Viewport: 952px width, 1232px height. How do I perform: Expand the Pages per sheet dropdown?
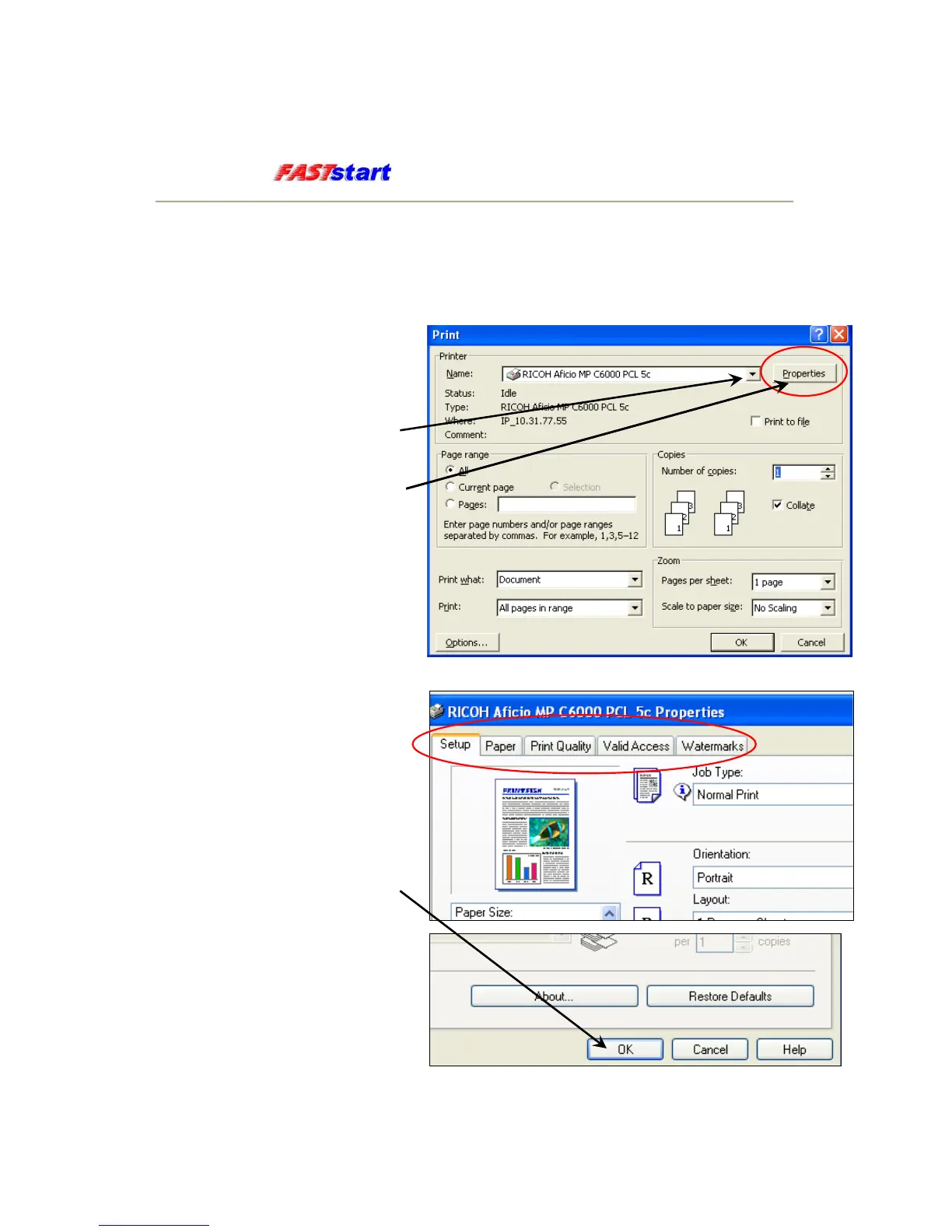[828, 582]
